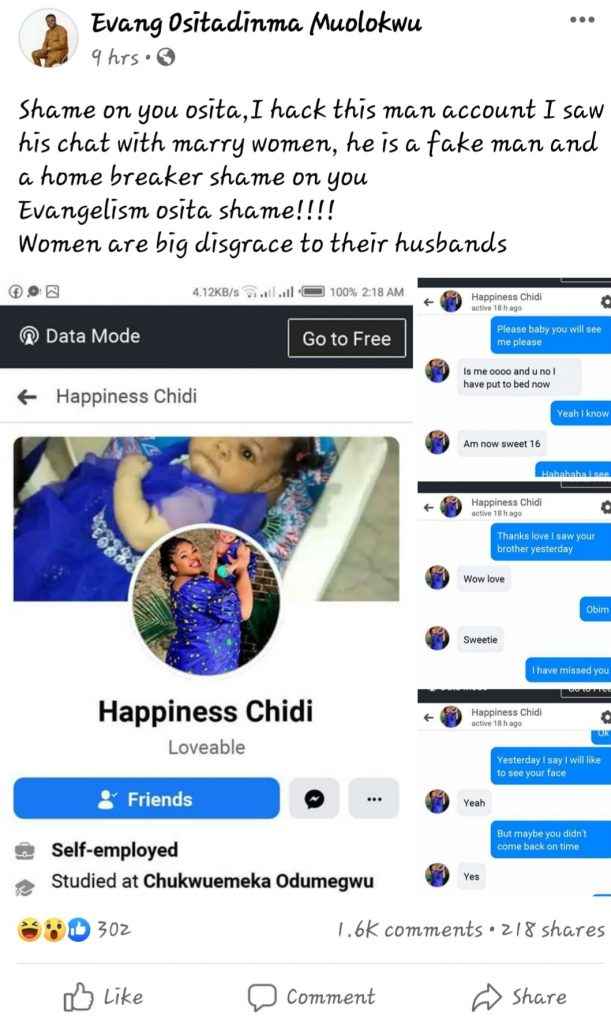The height and width of the screenshot is (1024, 611).
Task: Click the blue Friends button
Action: tap(146, 799)
